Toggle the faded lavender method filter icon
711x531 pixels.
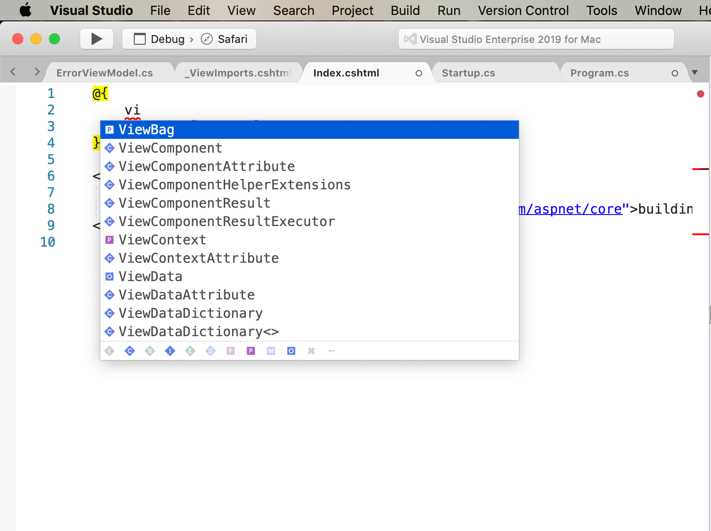[271, 351]
